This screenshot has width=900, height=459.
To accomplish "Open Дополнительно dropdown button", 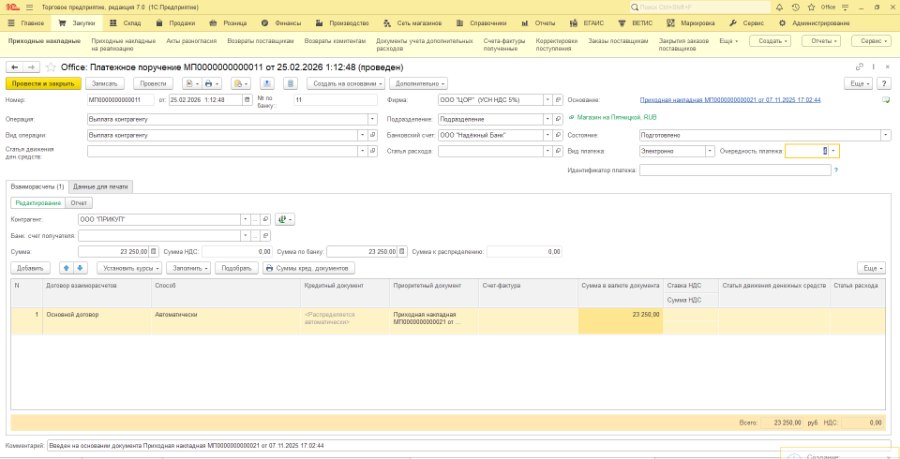I will pos(418,84).
